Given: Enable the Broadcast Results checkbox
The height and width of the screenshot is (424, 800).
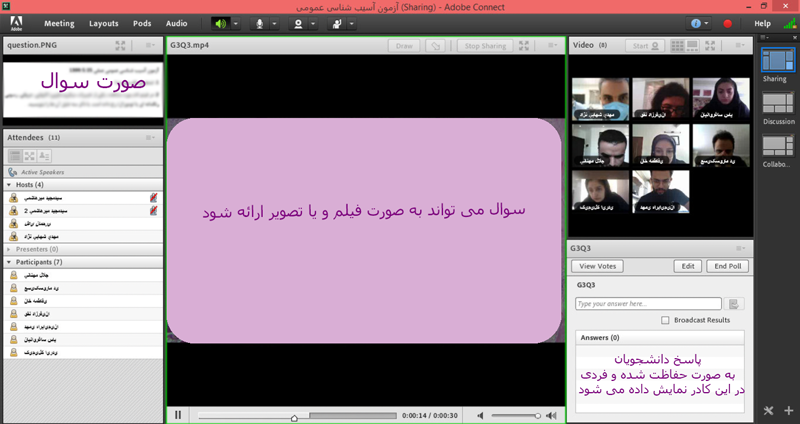Looking at the screenshot, I should (666, 320).
